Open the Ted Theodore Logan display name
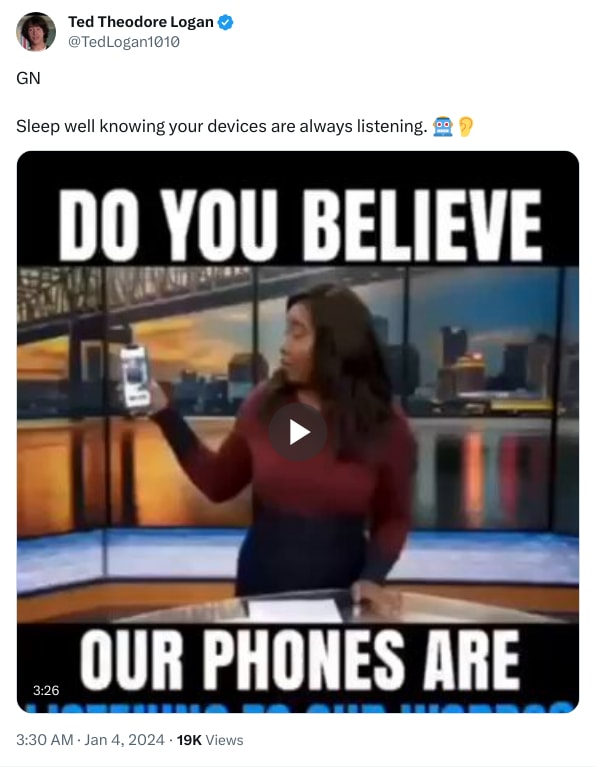The height and width of the screenshot is (767, 611). (x=141, y=22)
